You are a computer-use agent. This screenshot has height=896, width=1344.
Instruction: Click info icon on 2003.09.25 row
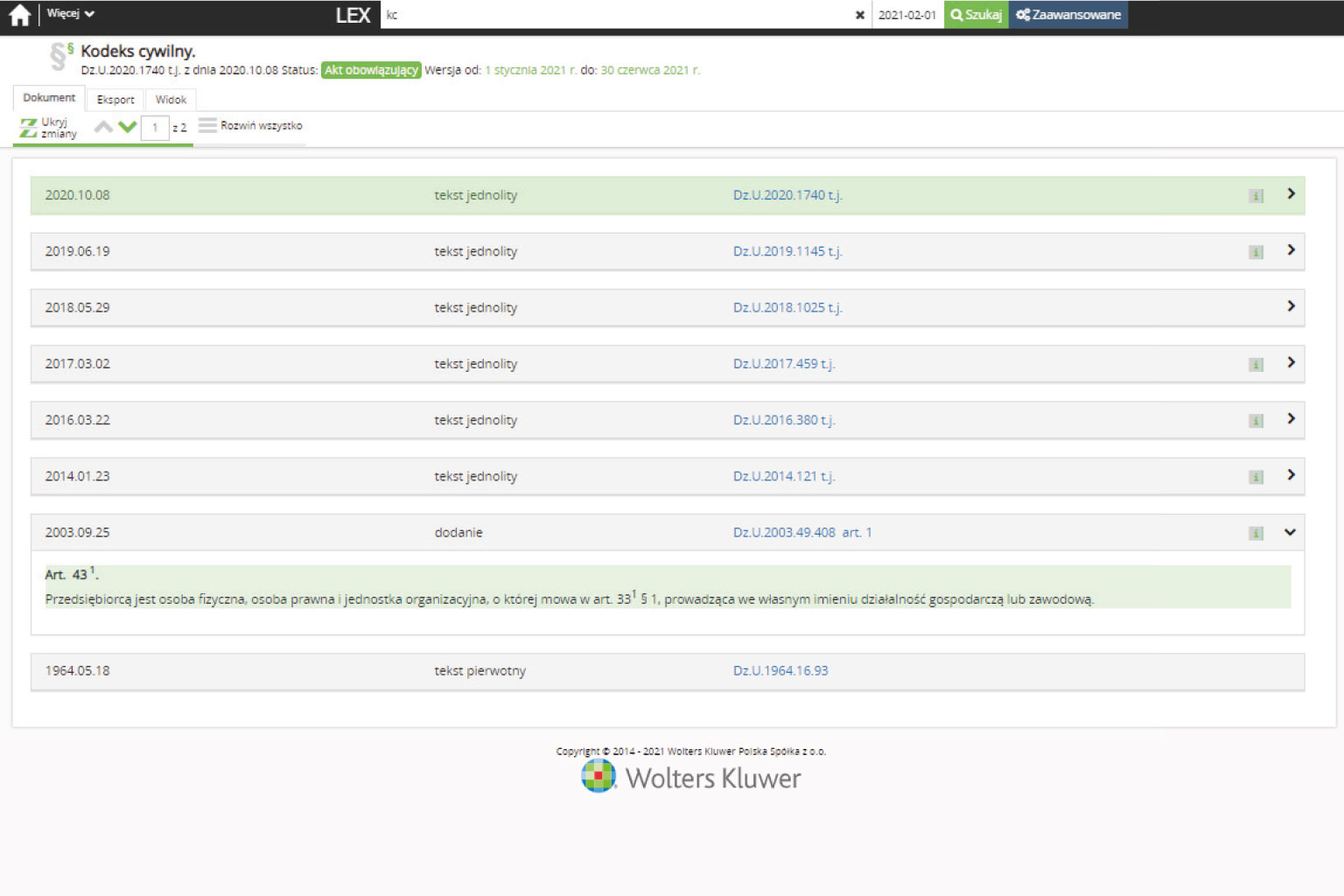pos(1256,534)
